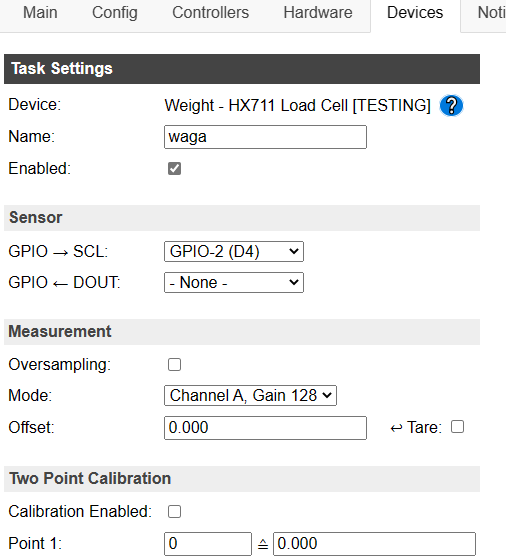The image size is (506, 559).
Task: Open the Main tab
Action: pyautogui.click(x=40, y=13)
